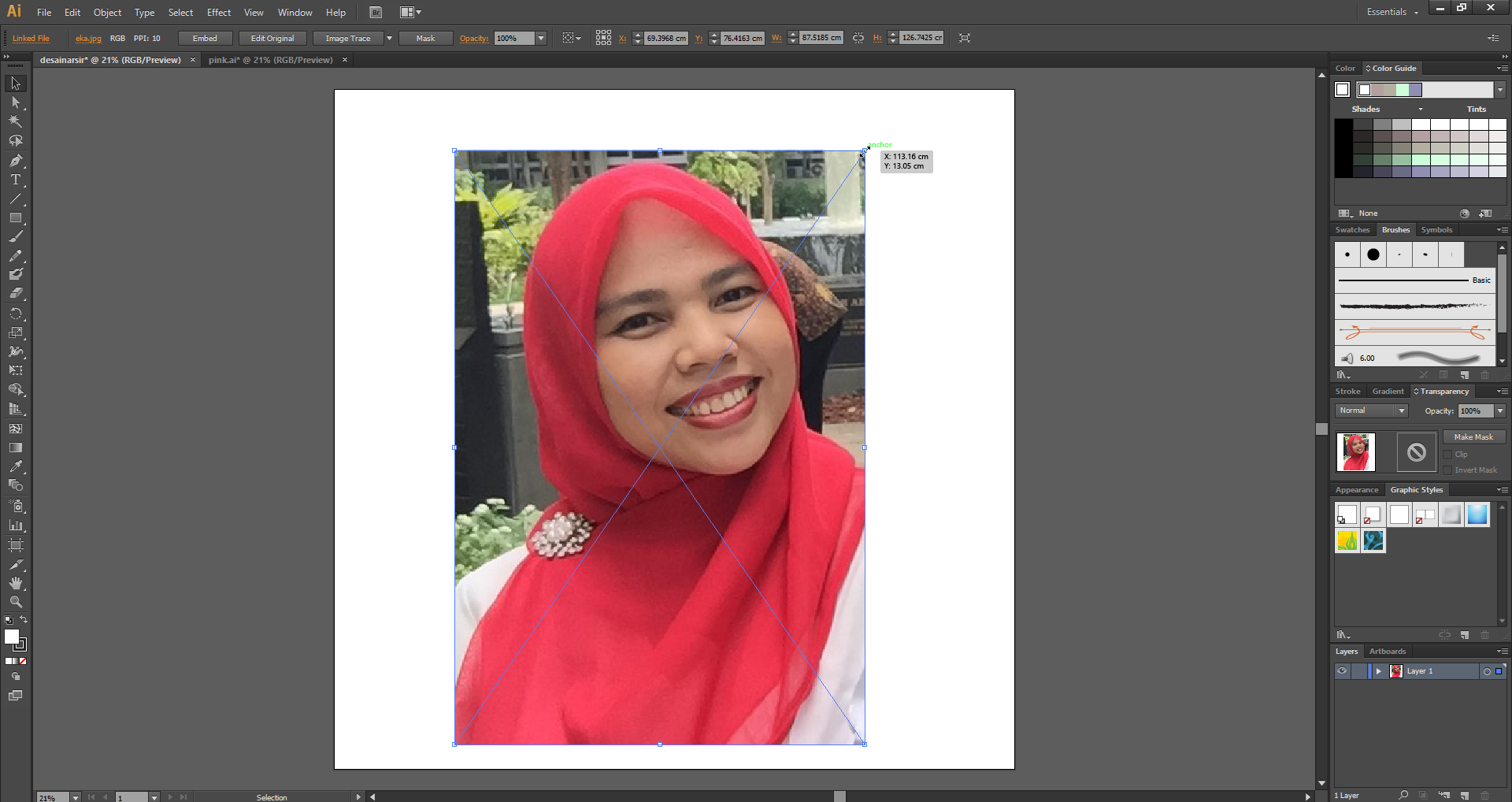Screen dimensions: 1512x802
Task: Select the Shape Builder tool
Action: [x=16, y=390]
